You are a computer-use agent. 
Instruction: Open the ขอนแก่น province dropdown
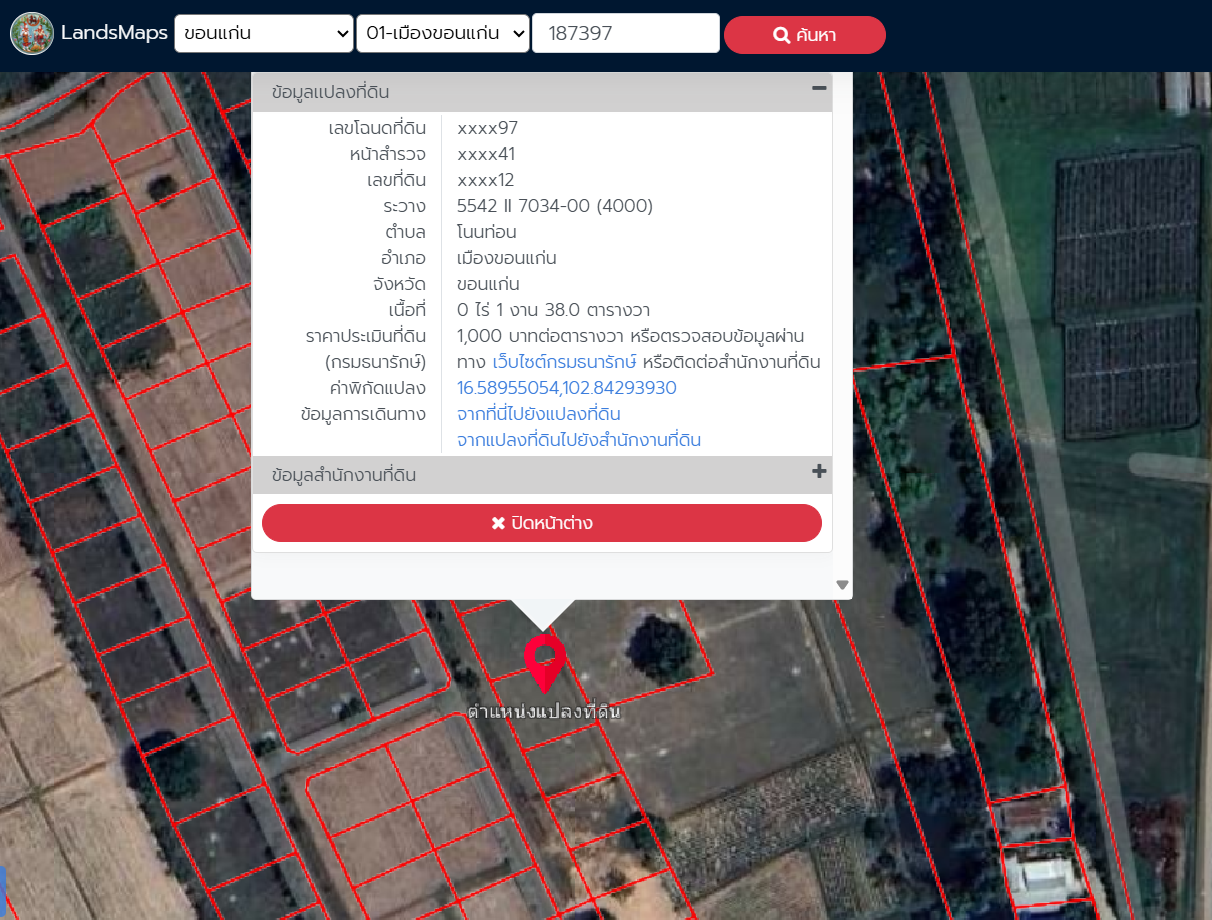coord(264,33)
